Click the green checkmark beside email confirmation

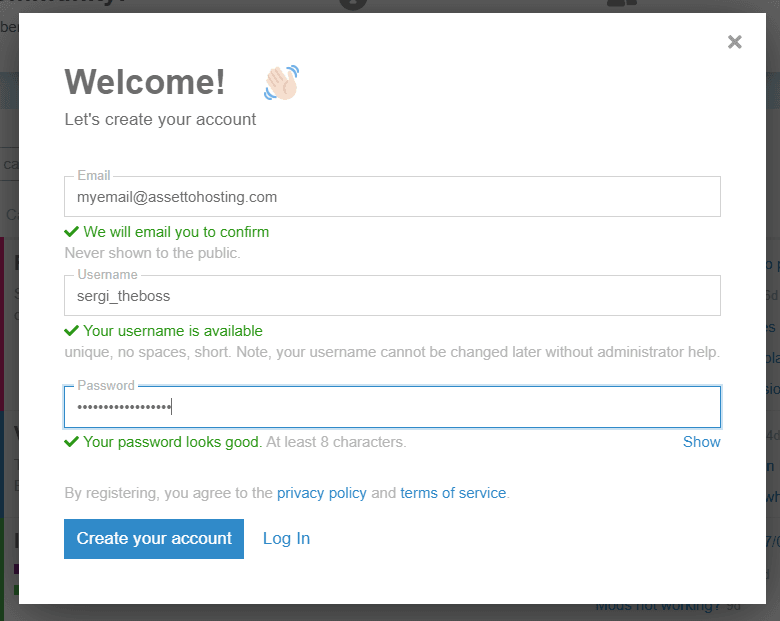point(72,232)
